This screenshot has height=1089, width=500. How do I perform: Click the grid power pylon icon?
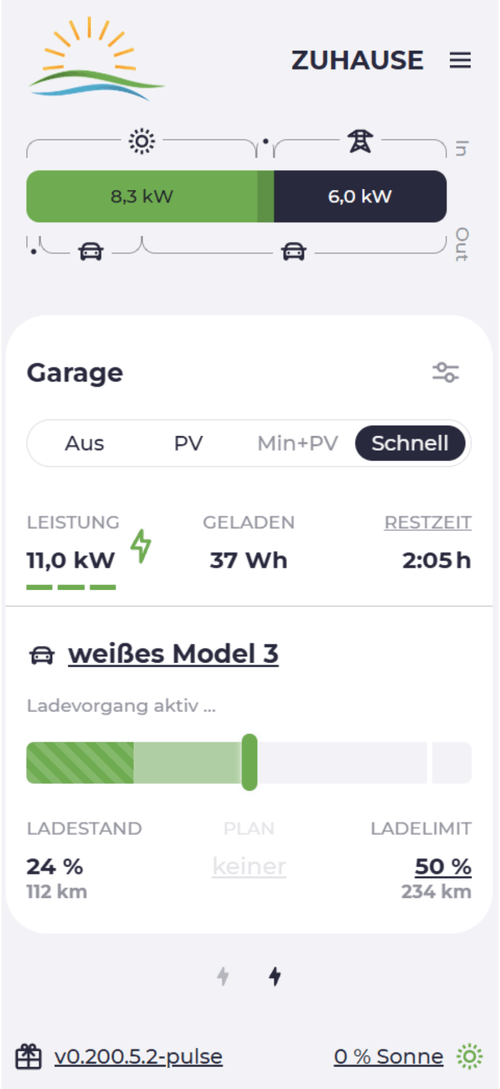(360, 142)
